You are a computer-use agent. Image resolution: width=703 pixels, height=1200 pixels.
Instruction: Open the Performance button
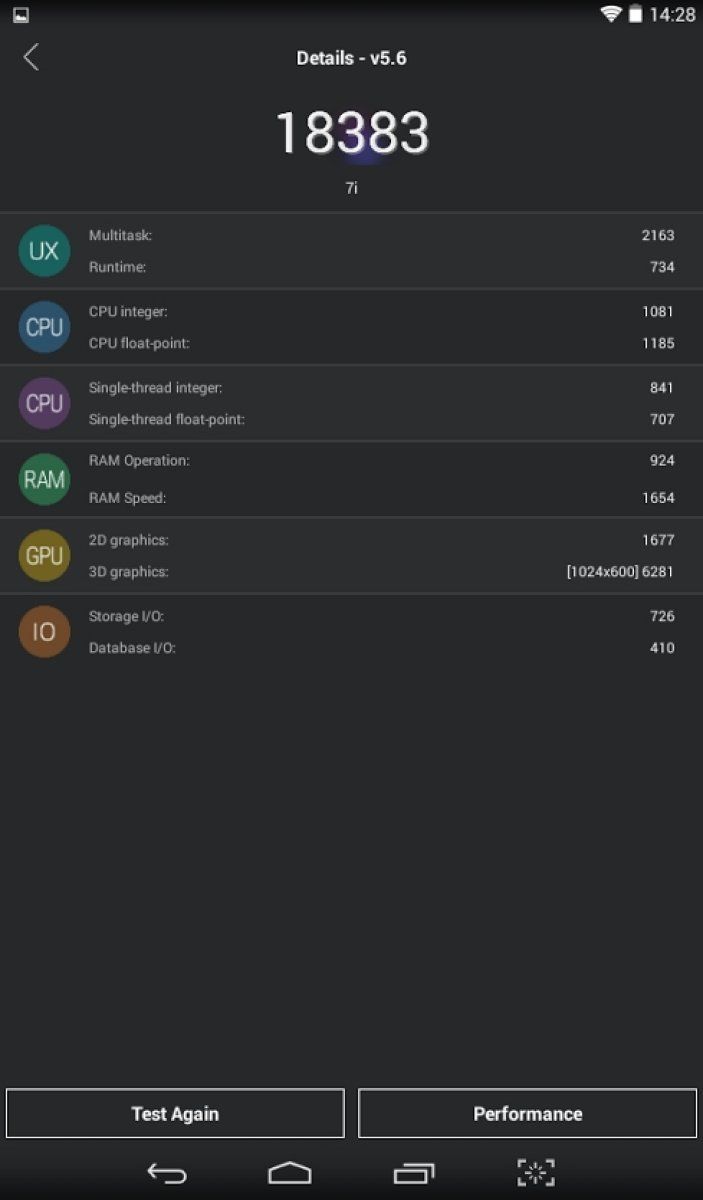(527, 1113)
